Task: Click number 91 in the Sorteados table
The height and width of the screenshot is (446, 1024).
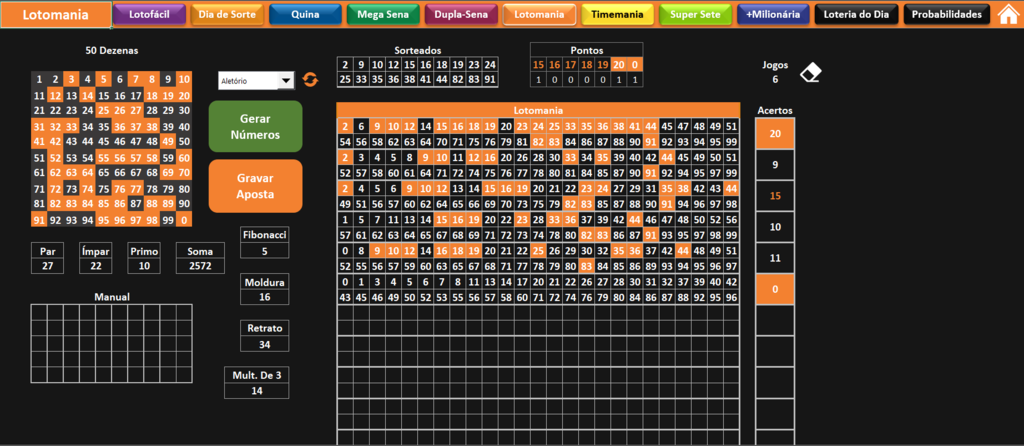Action: (x=490, y=80)
